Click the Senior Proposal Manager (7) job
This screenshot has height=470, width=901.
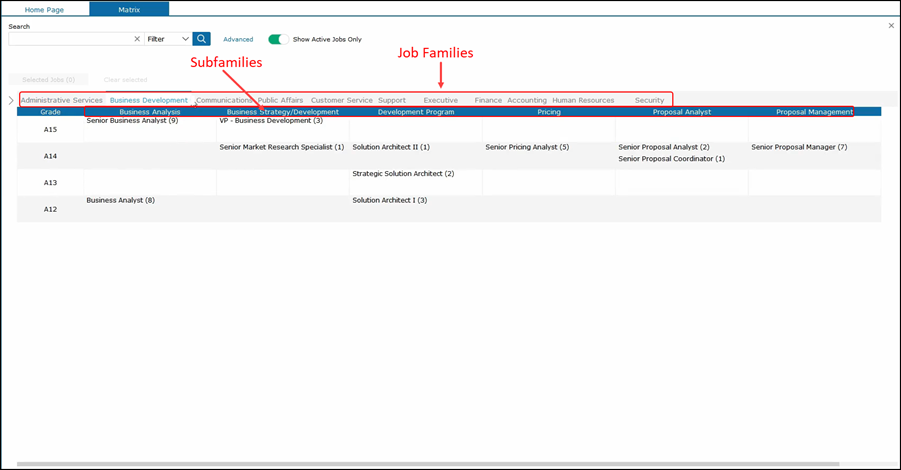pyautogui.click(x=799, y=147)
